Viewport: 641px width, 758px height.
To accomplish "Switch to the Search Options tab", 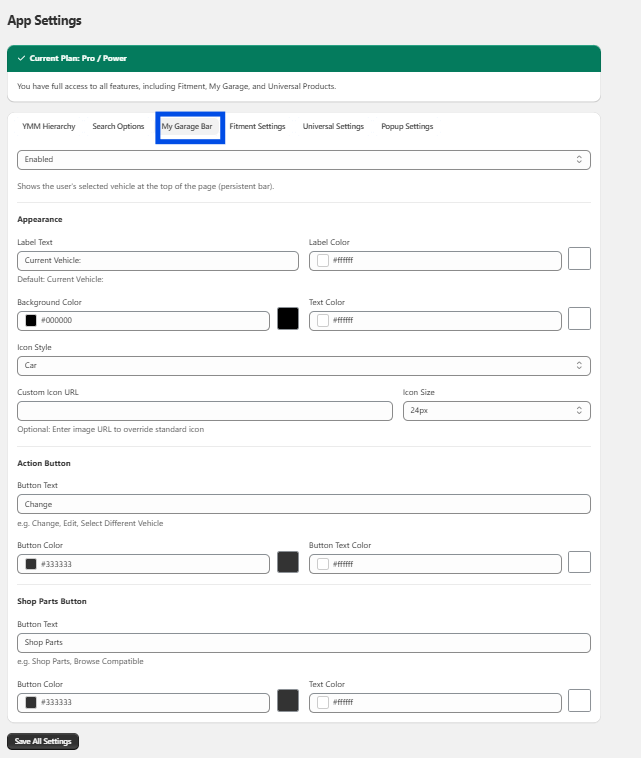I will coord(118,127).
